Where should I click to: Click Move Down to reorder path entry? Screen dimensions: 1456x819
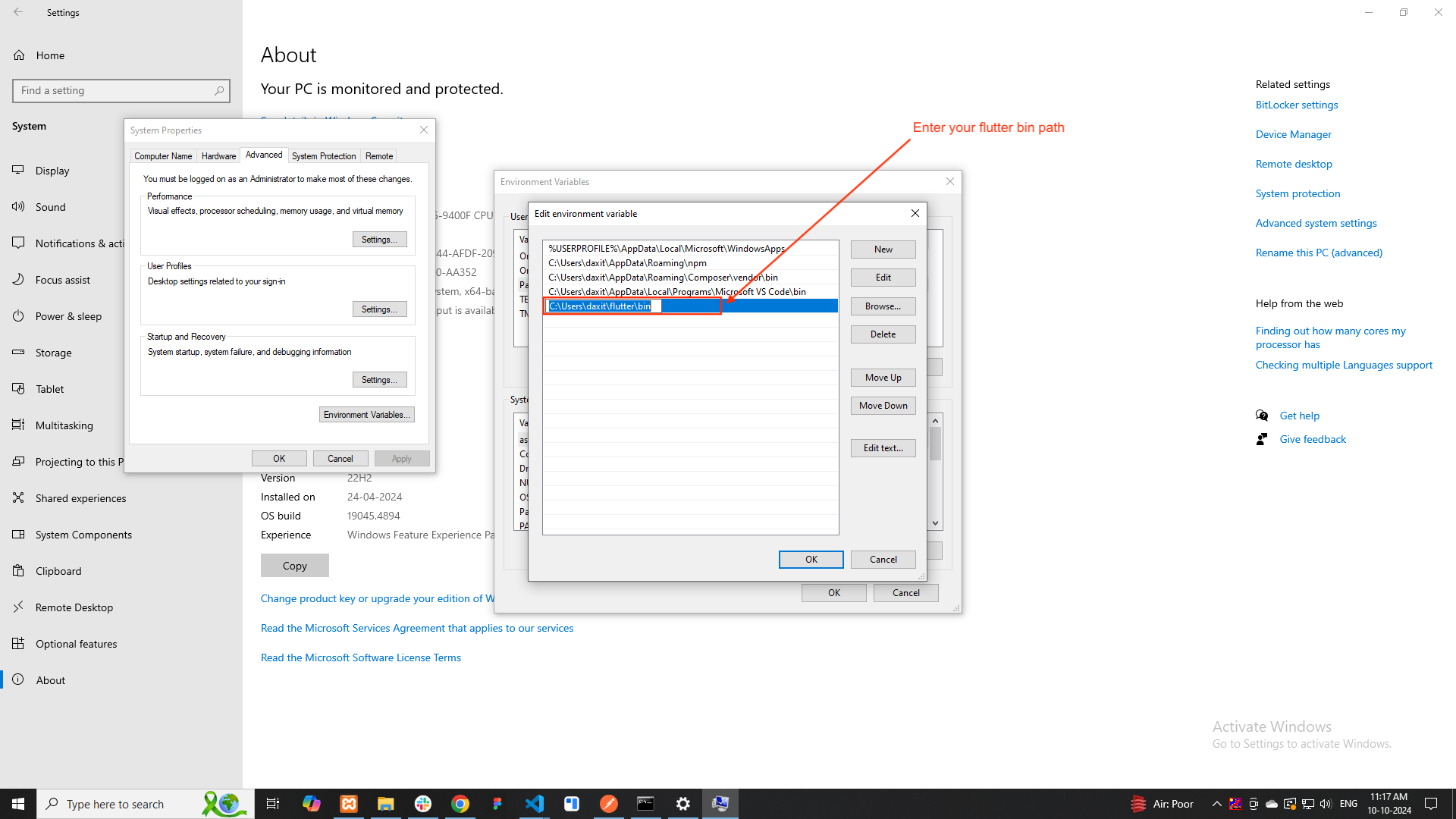point(882,405)
